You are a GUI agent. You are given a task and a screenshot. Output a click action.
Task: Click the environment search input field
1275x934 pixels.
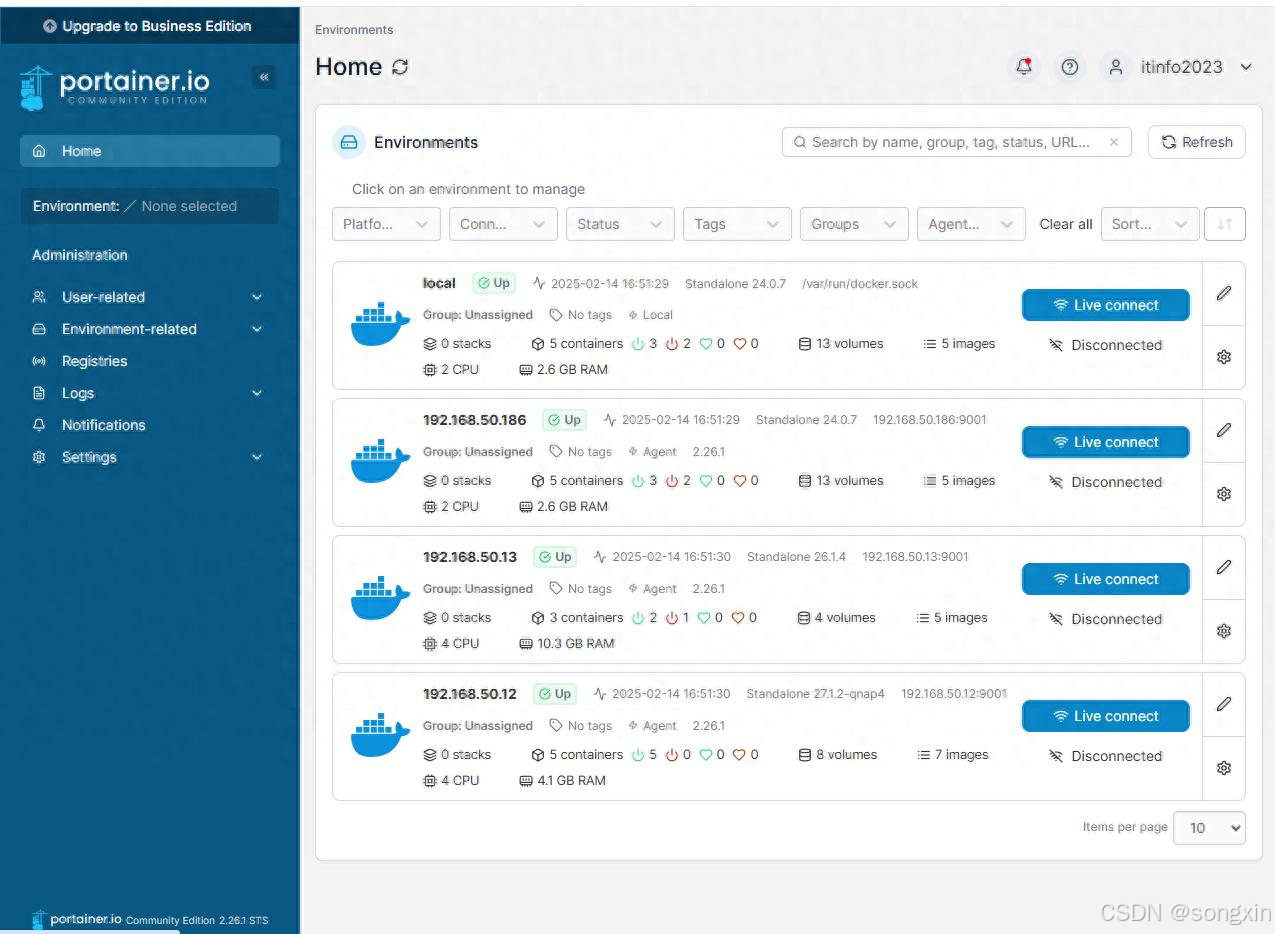click(x=957, y=142)
